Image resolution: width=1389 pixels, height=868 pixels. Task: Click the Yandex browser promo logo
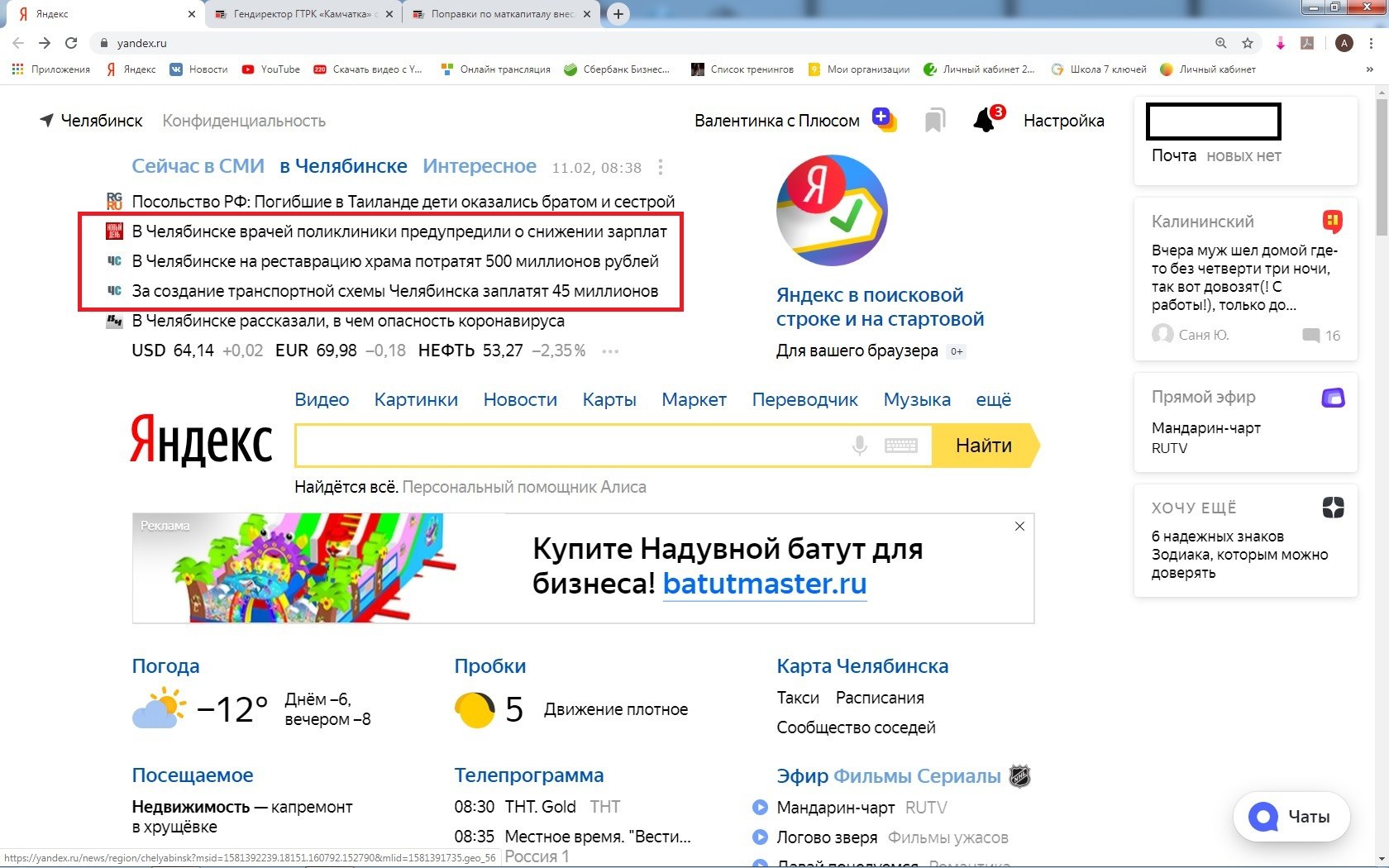pyautogui.click(x=833, y=211)
